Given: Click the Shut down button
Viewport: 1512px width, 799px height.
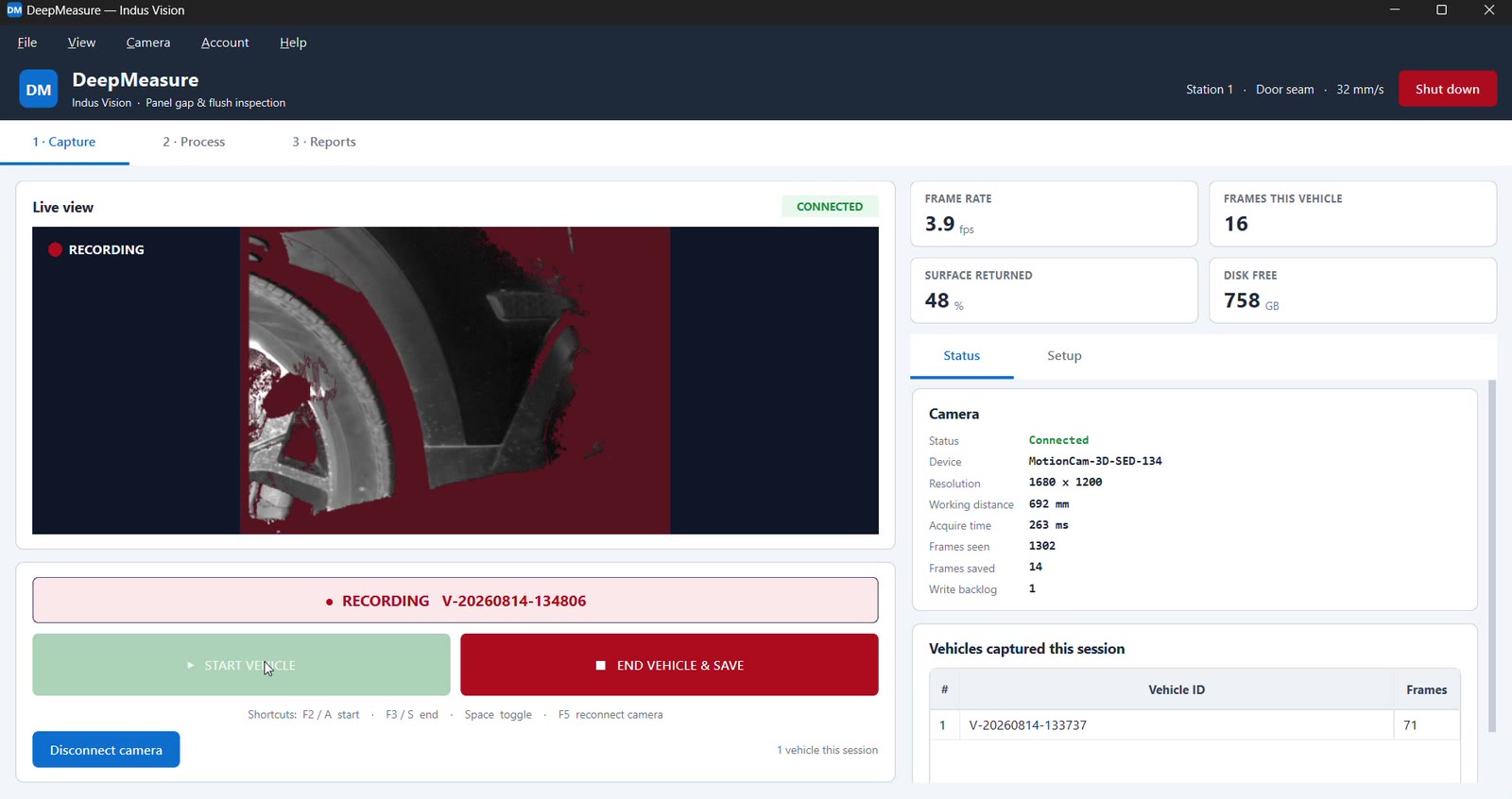Looking at the screenshot, I should pyautogui.click(x=1448, y=89).
